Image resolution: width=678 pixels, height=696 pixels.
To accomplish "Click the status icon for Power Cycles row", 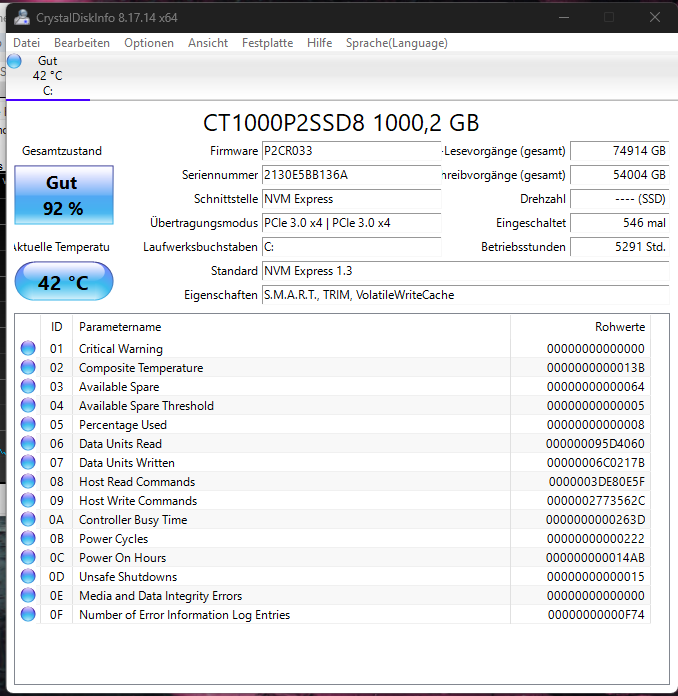I will click(x=28, y=538).
